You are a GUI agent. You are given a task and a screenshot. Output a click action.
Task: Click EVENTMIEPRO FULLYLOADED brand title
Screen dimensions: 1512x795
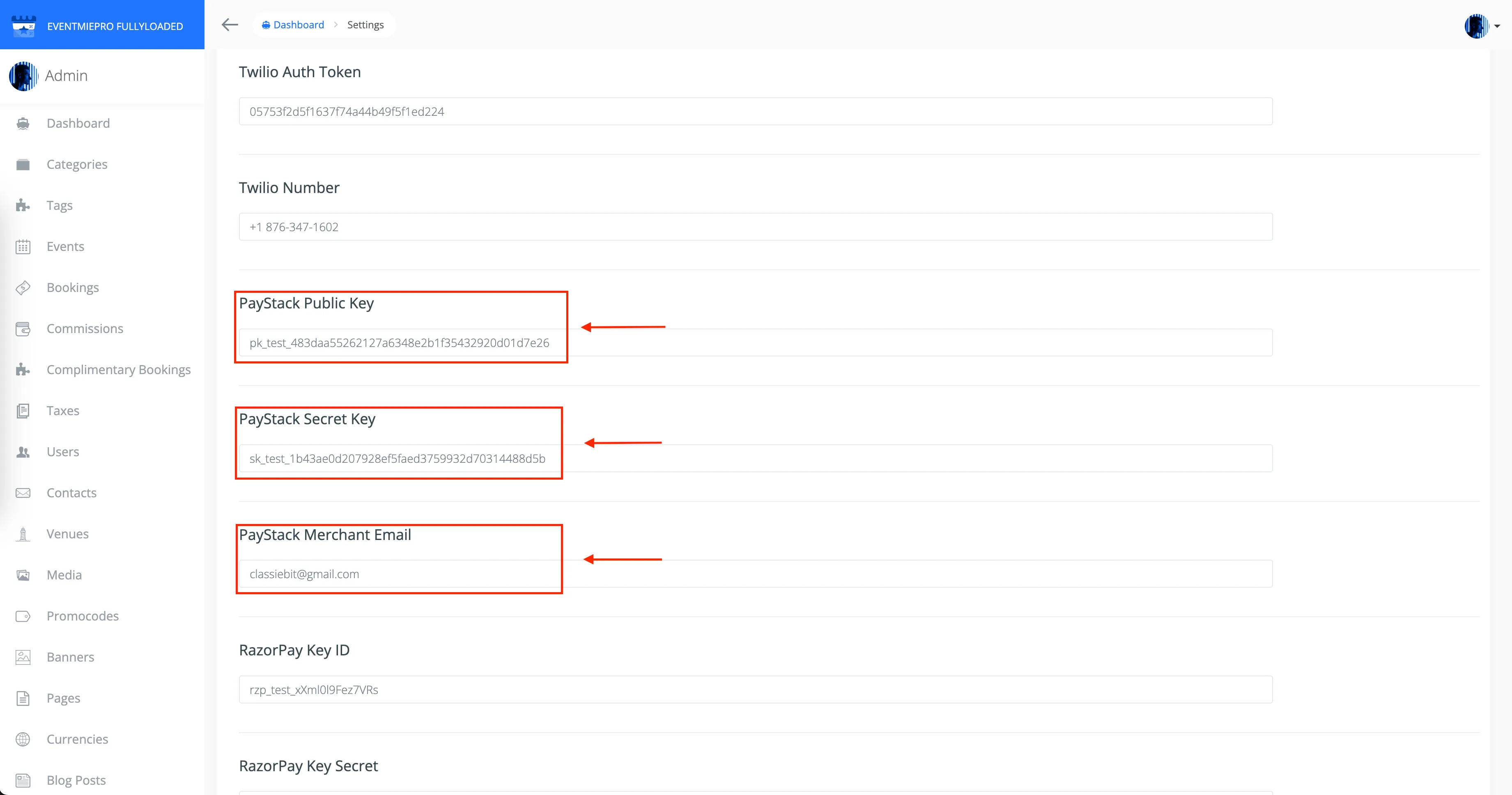[115, 26]
